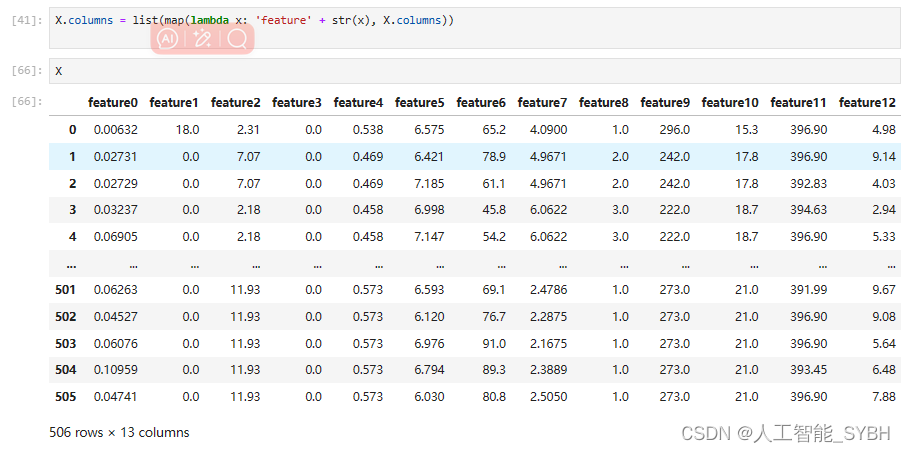The width and height of the screenshot is (905, 453).
Task: Click the feature4 column header
Action: [x=358, y=103]
